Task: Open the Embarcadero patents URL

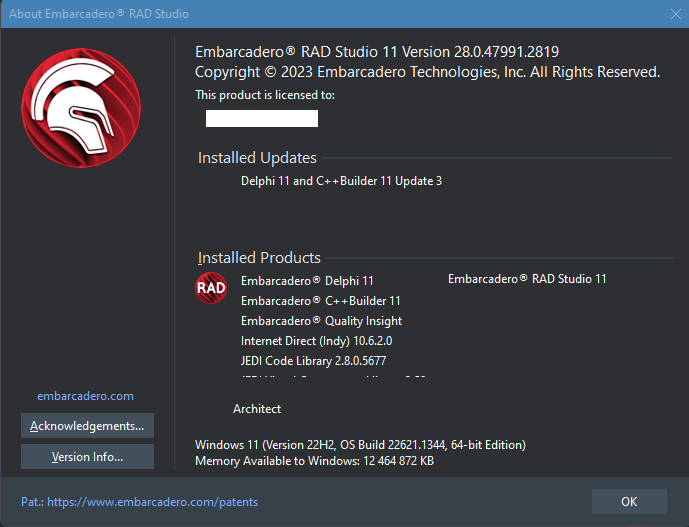Action: (152, 502)
